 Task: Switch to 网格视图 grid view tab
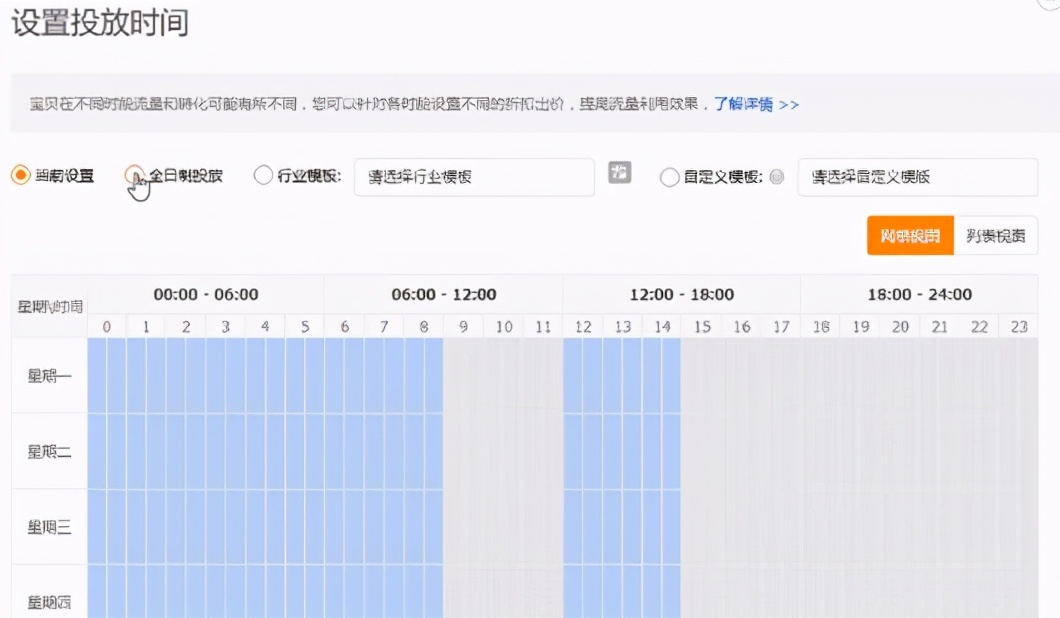pyautogui.click(x=910, y=236)
